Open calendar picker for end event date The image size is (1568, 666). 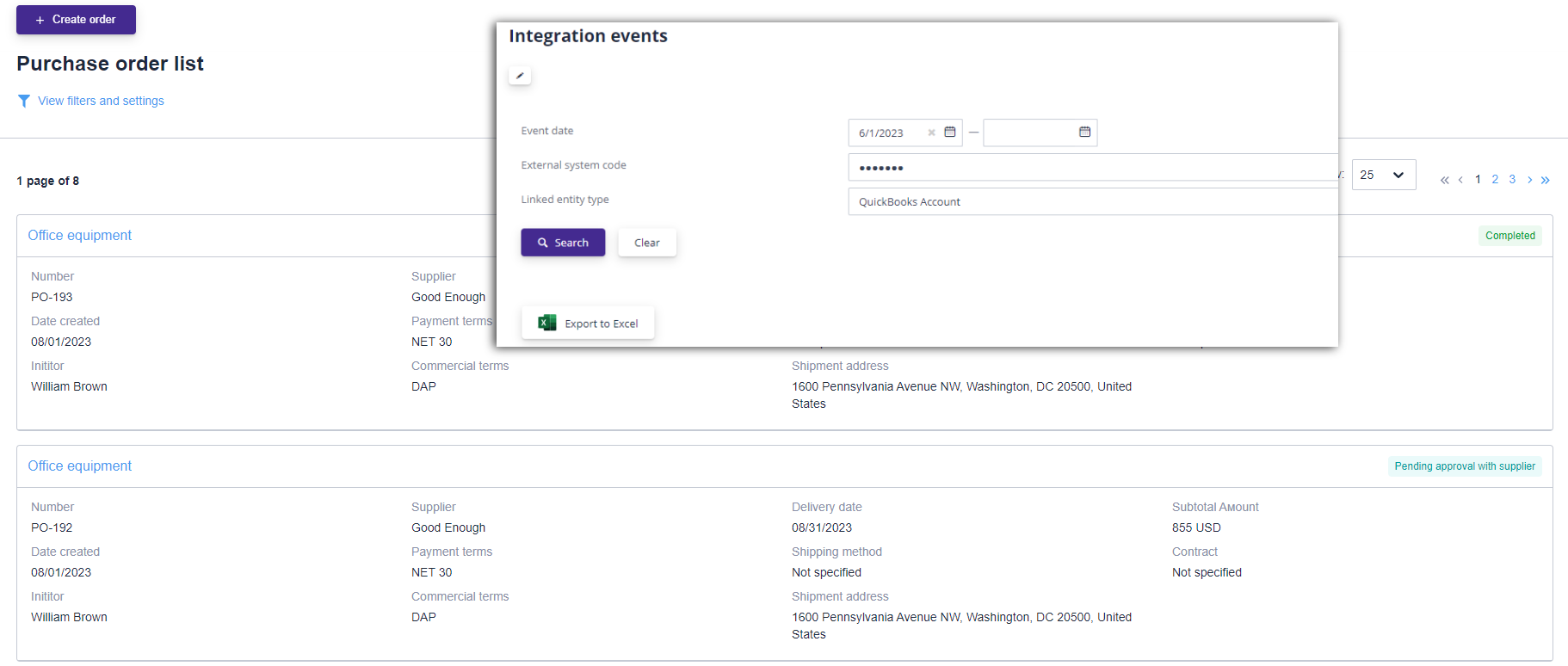point(1084,133)
